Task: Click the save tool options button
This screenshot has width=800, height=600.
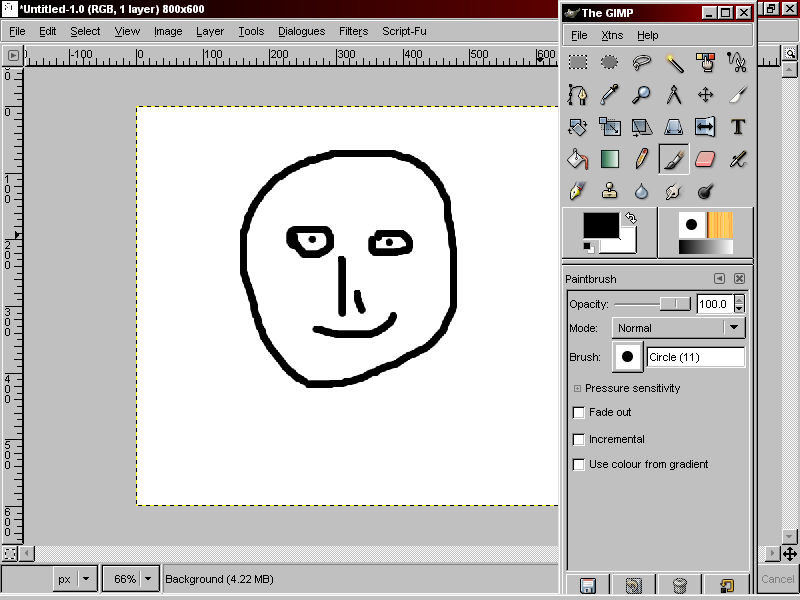Action: (588, 586)
